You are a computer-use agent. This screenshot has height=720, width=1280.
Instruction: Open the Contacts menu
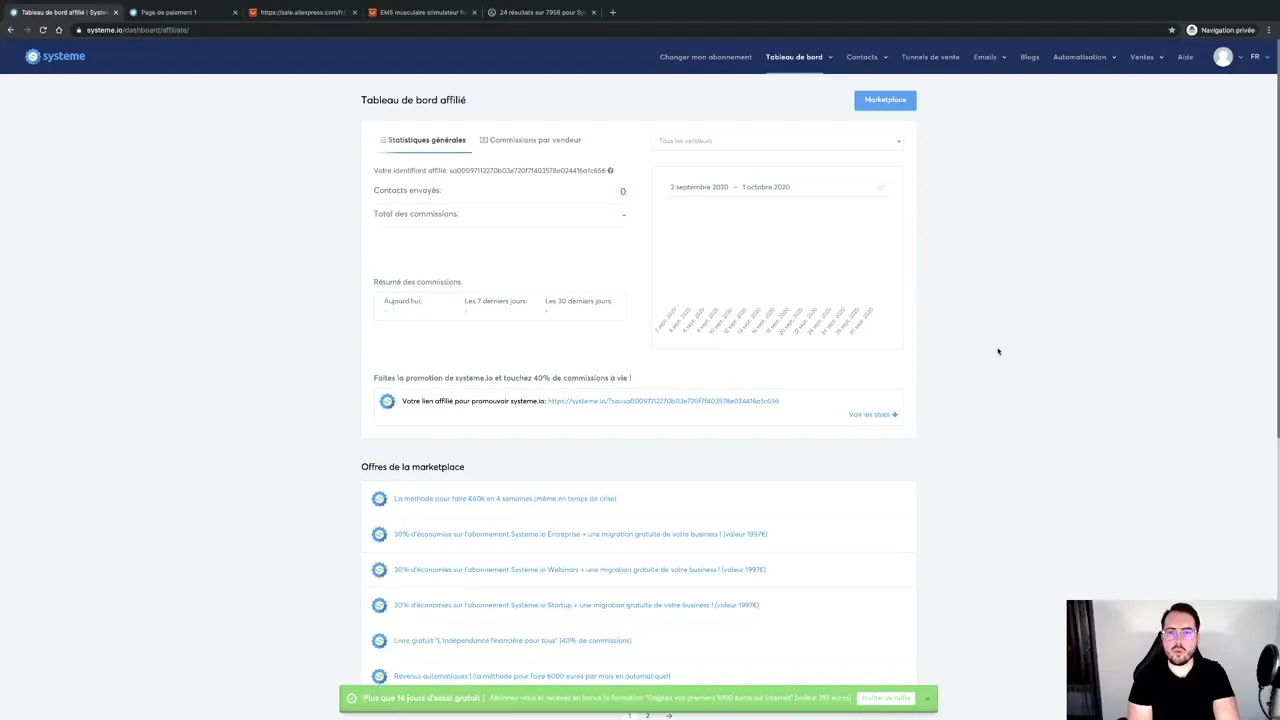[x=862, y=57]
